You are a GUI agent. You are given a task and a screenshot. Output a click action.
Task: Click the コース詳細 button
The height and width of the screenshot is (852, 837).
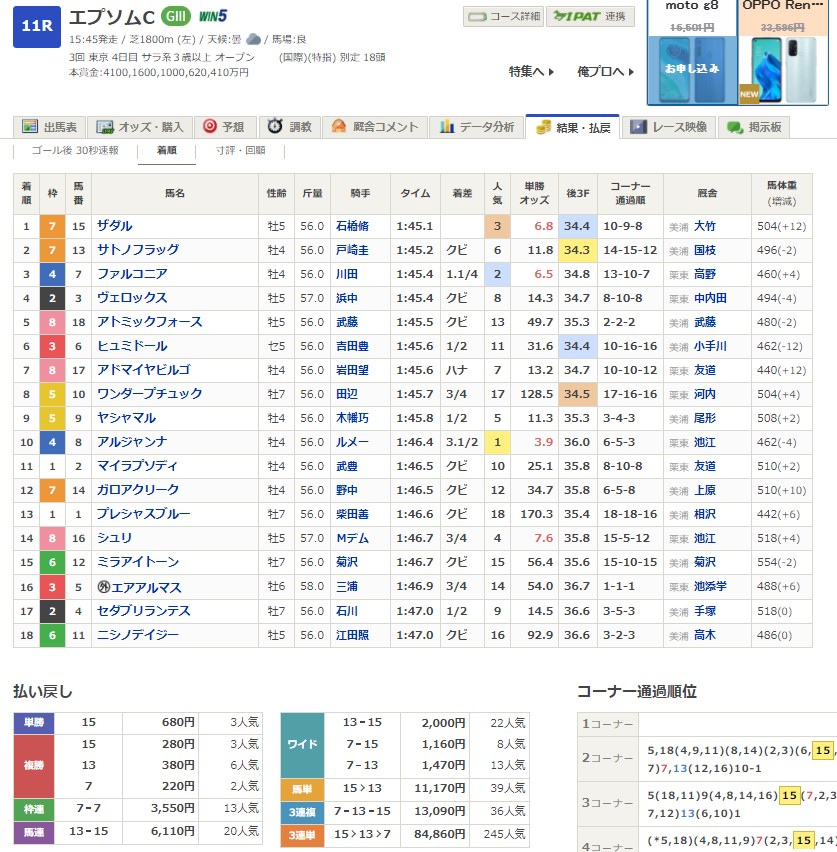tap(504, 17)
